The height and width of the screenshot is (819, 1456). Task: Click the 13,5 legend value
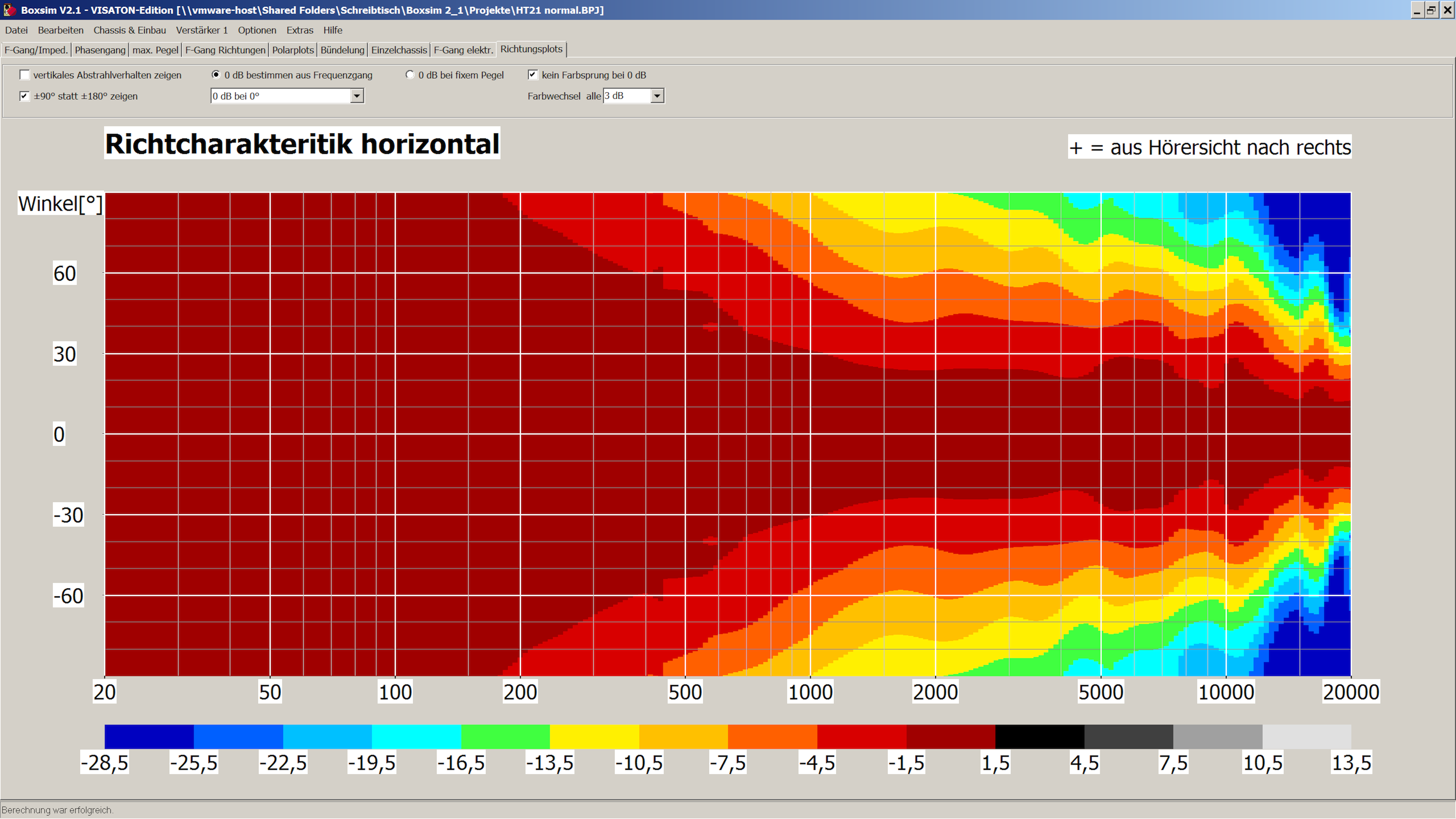(x=1351, y=763)
